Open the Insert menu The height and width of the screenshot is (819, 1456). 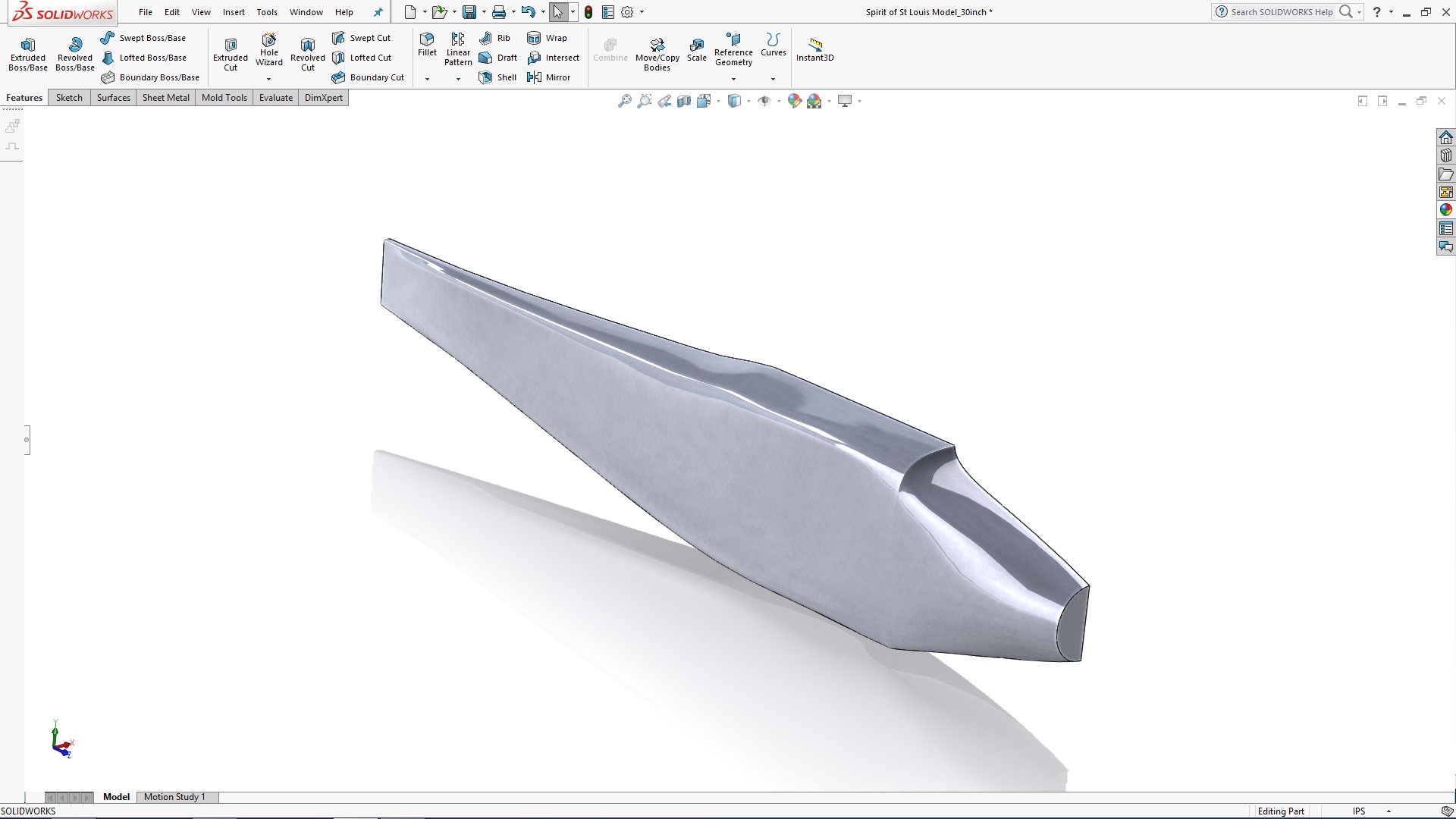pyautogui.click(x=233, y=12)
